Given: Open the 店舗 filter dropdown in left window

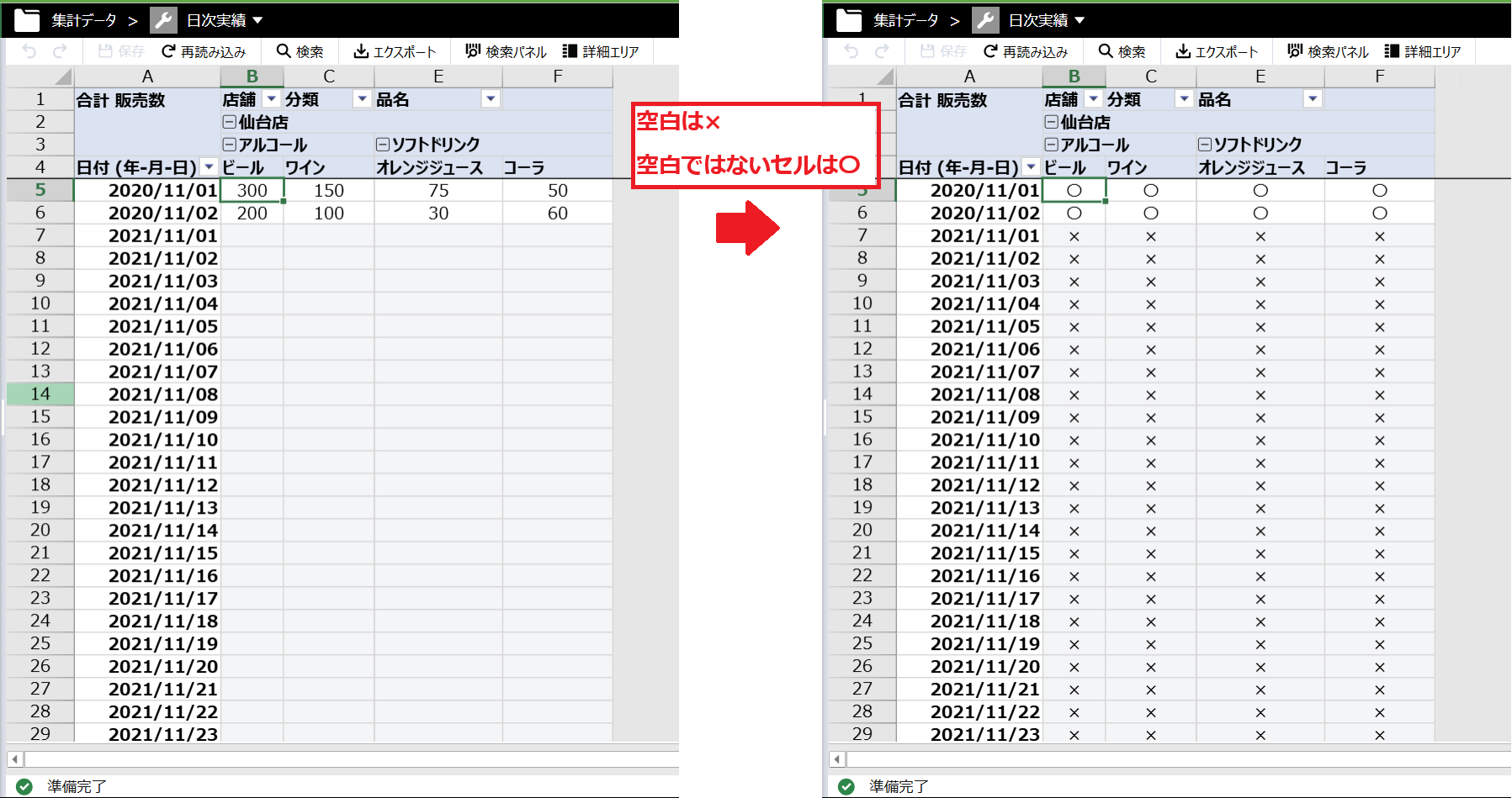Looking at the screenshot, I should point(272,99).
